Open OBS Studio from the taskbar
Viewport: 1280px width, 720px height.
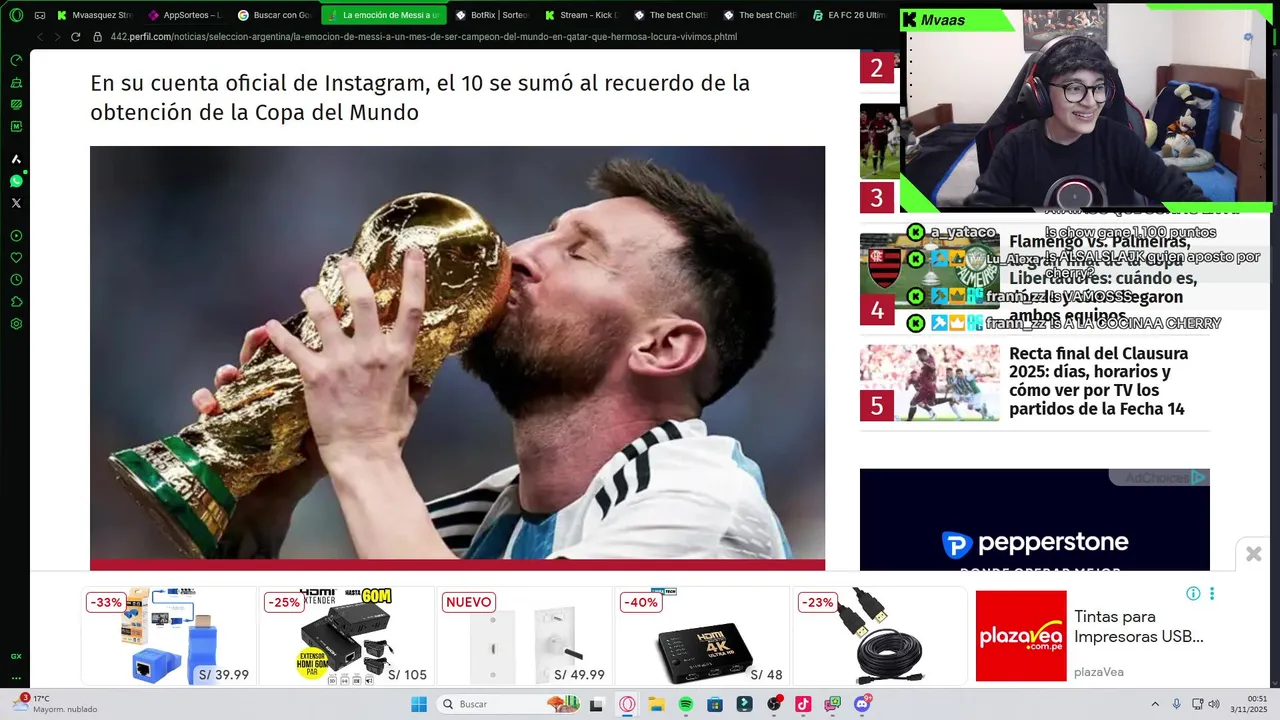774,704
